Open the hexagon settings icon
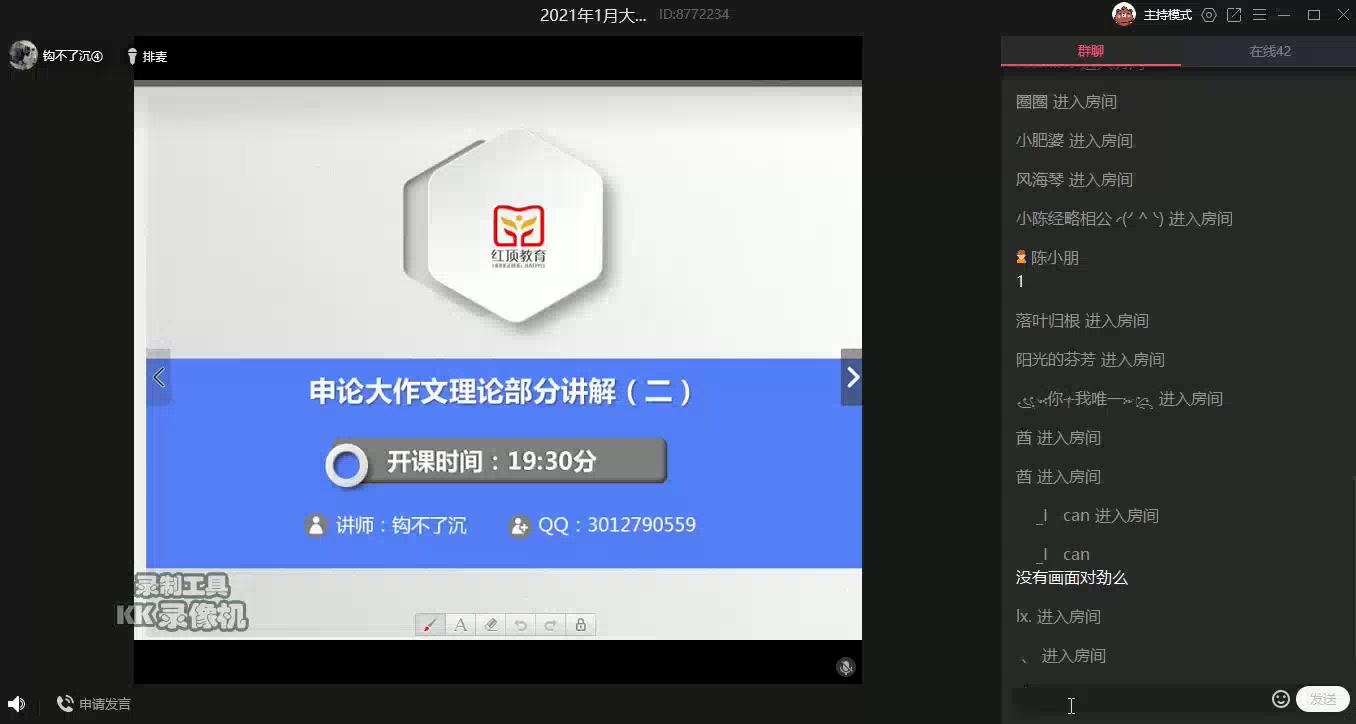Viewport: 1356px width, 724px height. click(x=1209, y=15)
